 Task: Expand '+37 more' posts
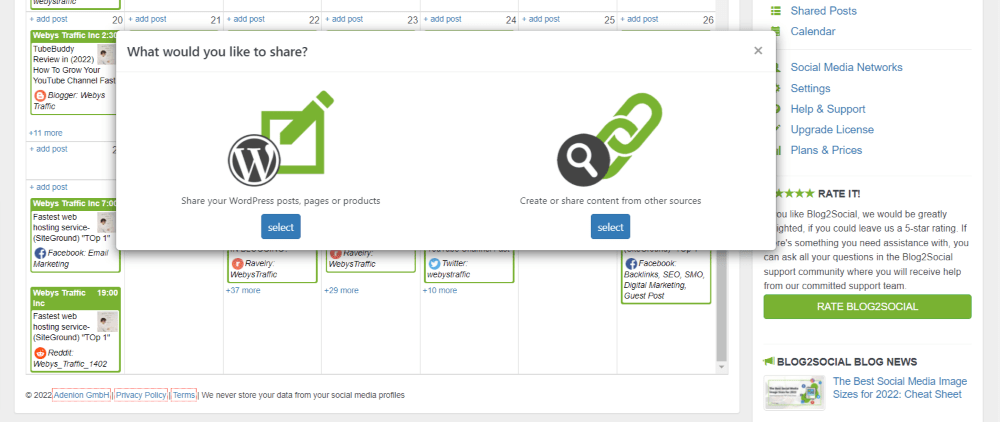pyautogui.click(x=243, y=290)
